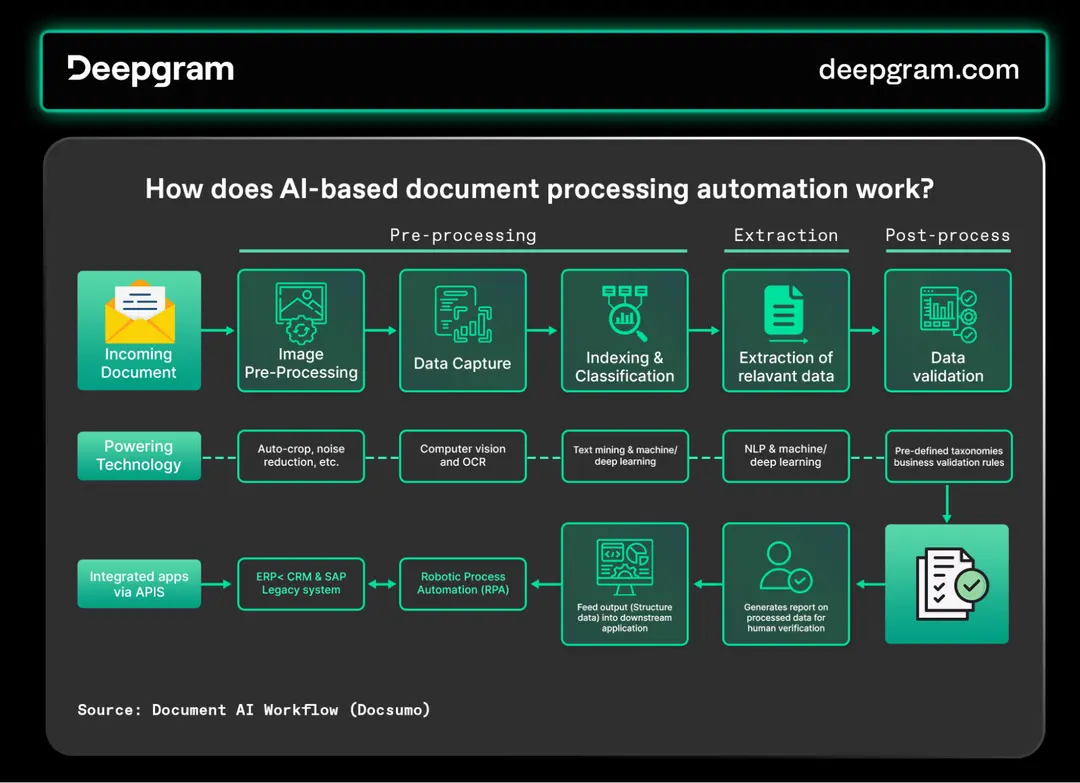Click the Source: Document AI Workflow text
Viewport: 1080px width, 783px height.
click(x=253, y=710)
